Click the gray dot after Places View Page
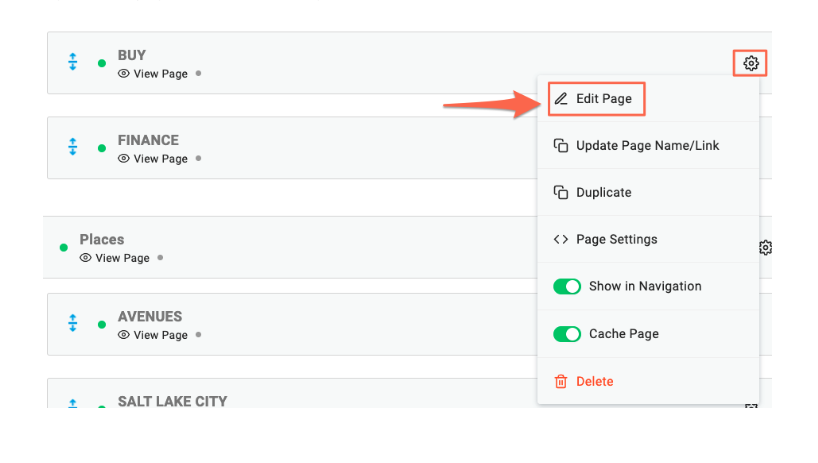Viewport: 818px width, 463px height. point(160,257)
